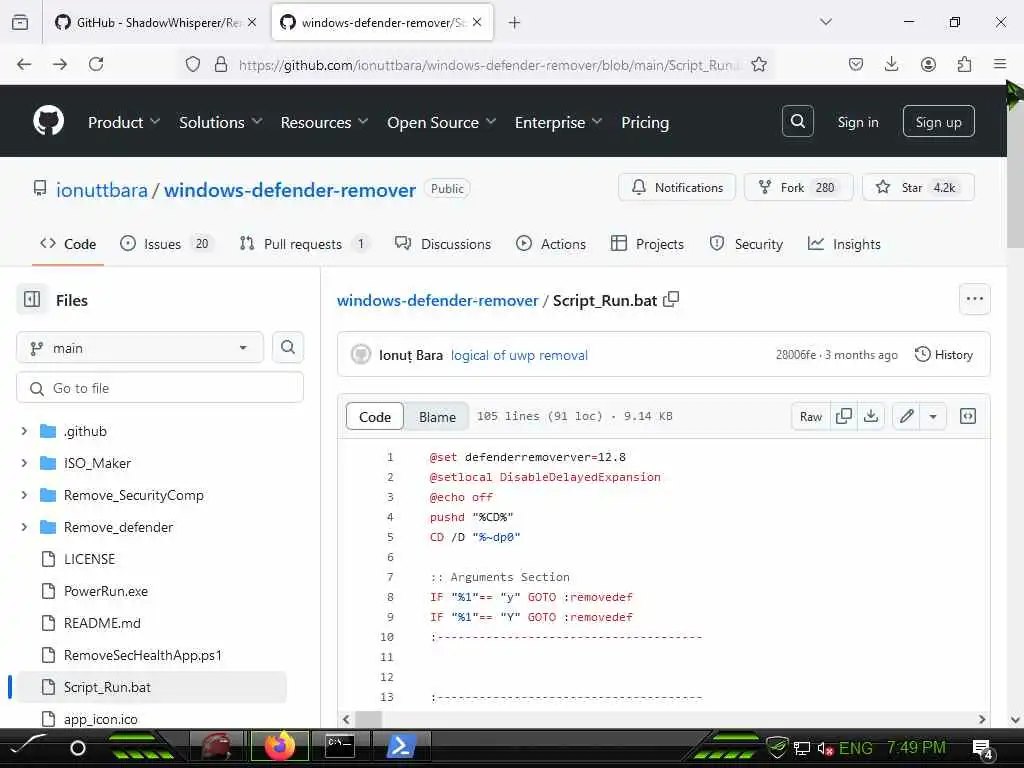Image resolution: width=1024 pixels, height=768 pixels.
Task: Open Firefox downloads panel
Action: click(x=891, y=64)
